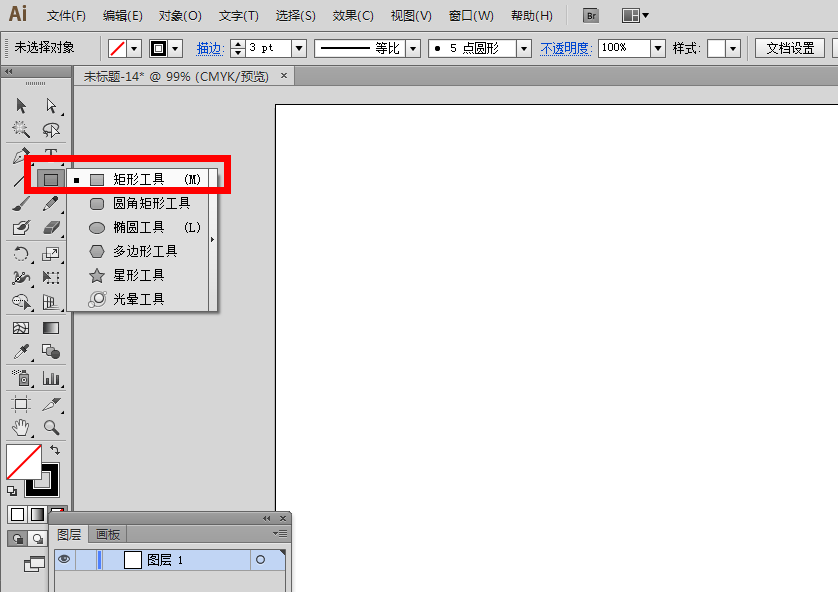Click 文档设置 button

click(790, 48)
